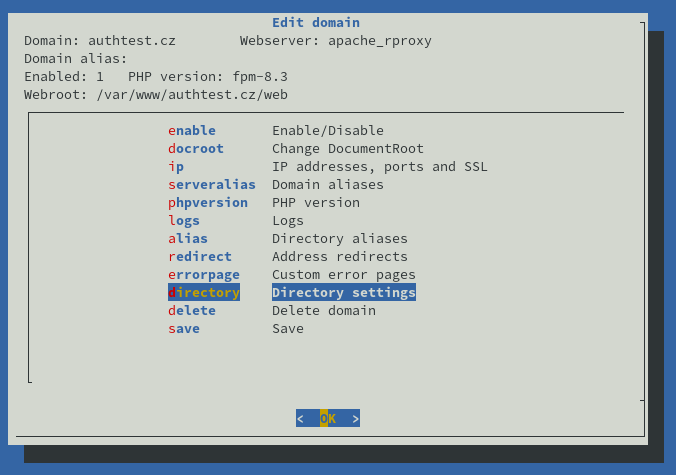Open phpversion option
This screenshot has width=676, height=475.
[208, 203]
